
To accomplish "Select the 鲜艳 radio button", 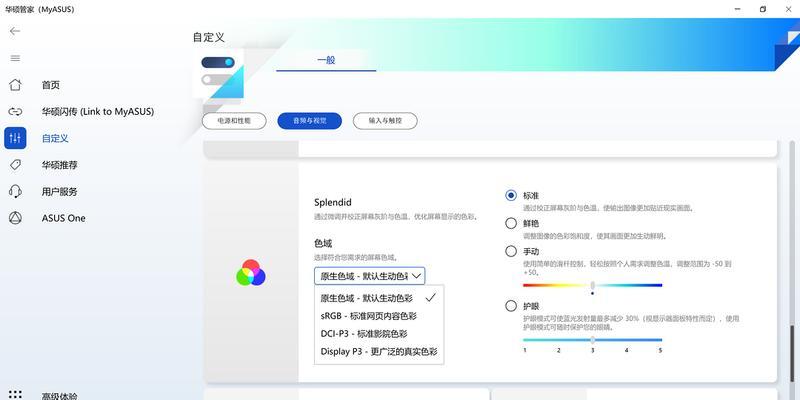I will click(x=511, y=223).
